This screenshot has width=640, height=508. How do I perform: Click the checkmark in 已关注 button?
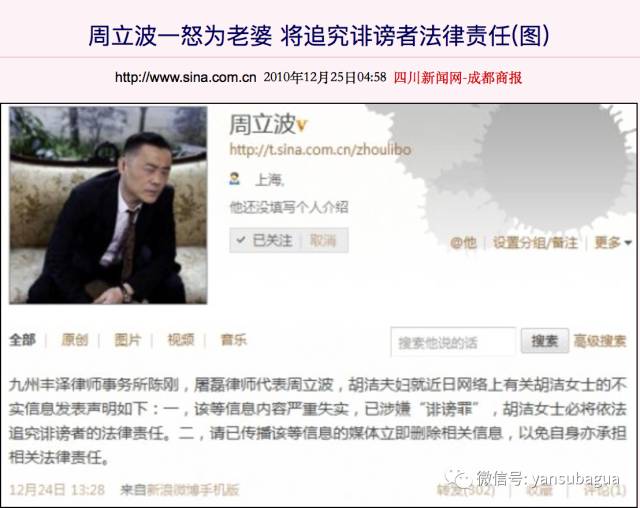point(241,240)
